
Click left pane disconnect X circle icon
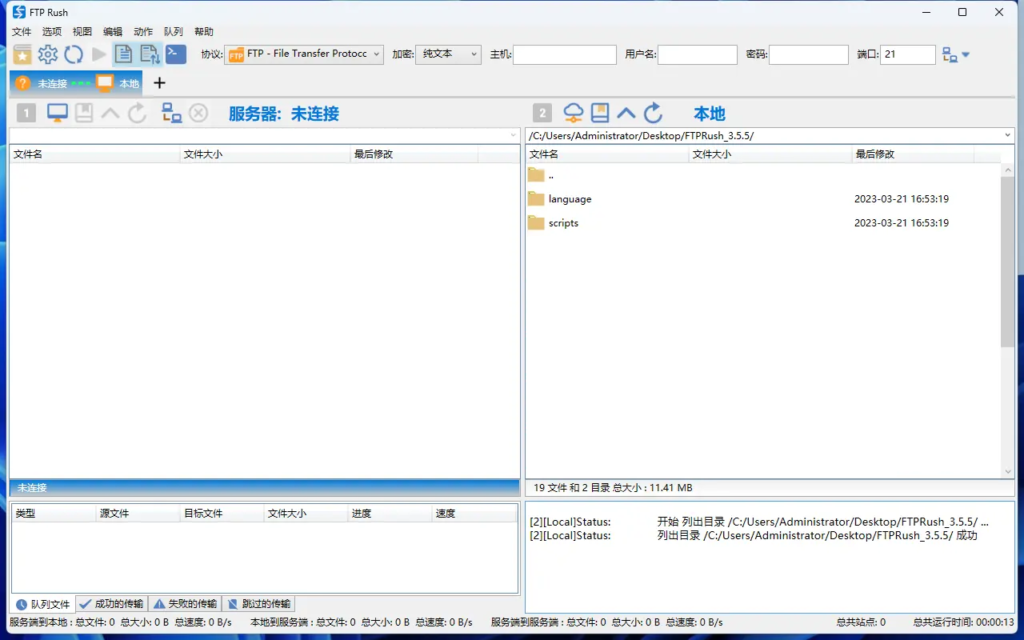199,114
